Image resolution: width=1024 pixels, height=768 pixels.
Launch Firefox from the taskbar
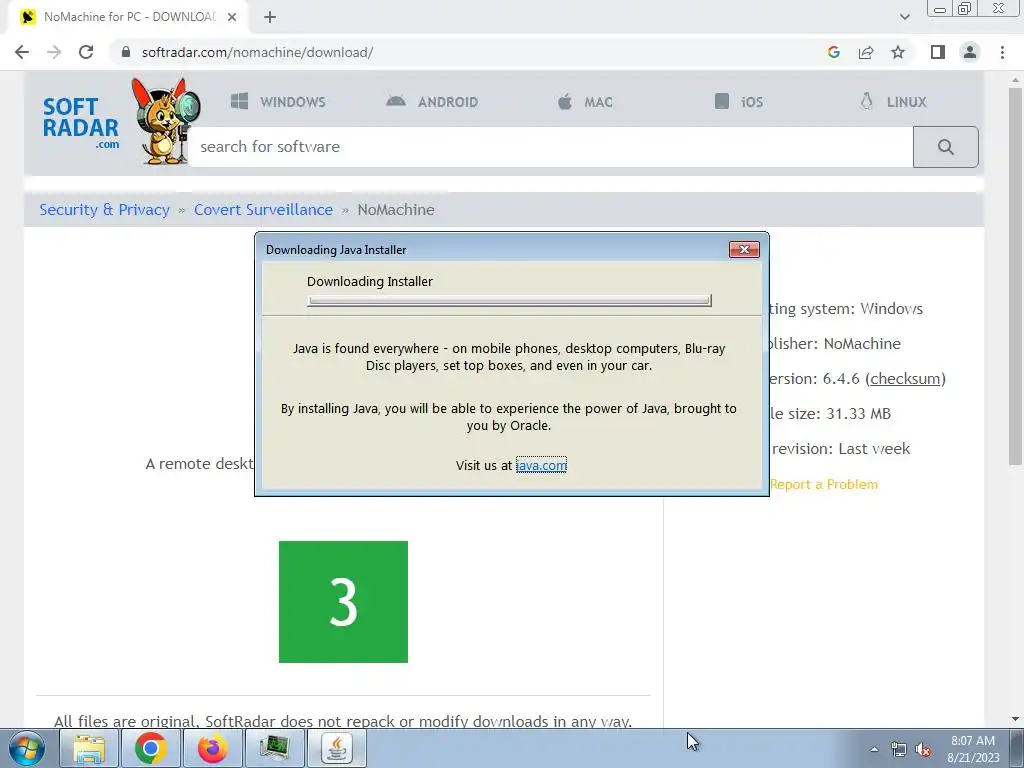click(x=212, y=748)
